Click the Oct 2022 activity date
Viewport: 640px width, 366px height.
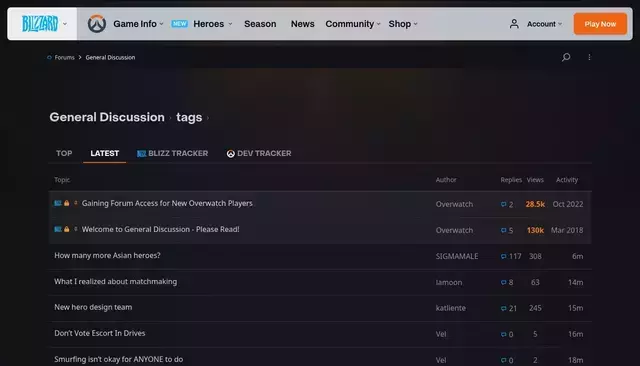tap(568, 204)
